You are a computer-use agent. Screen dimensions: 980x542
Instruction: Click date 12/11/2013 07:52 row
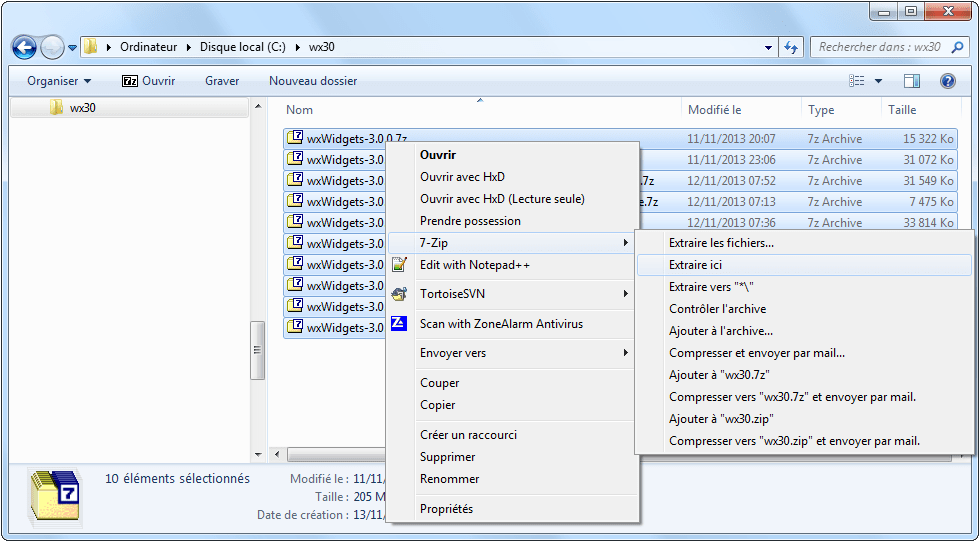(x=731, y=181)
